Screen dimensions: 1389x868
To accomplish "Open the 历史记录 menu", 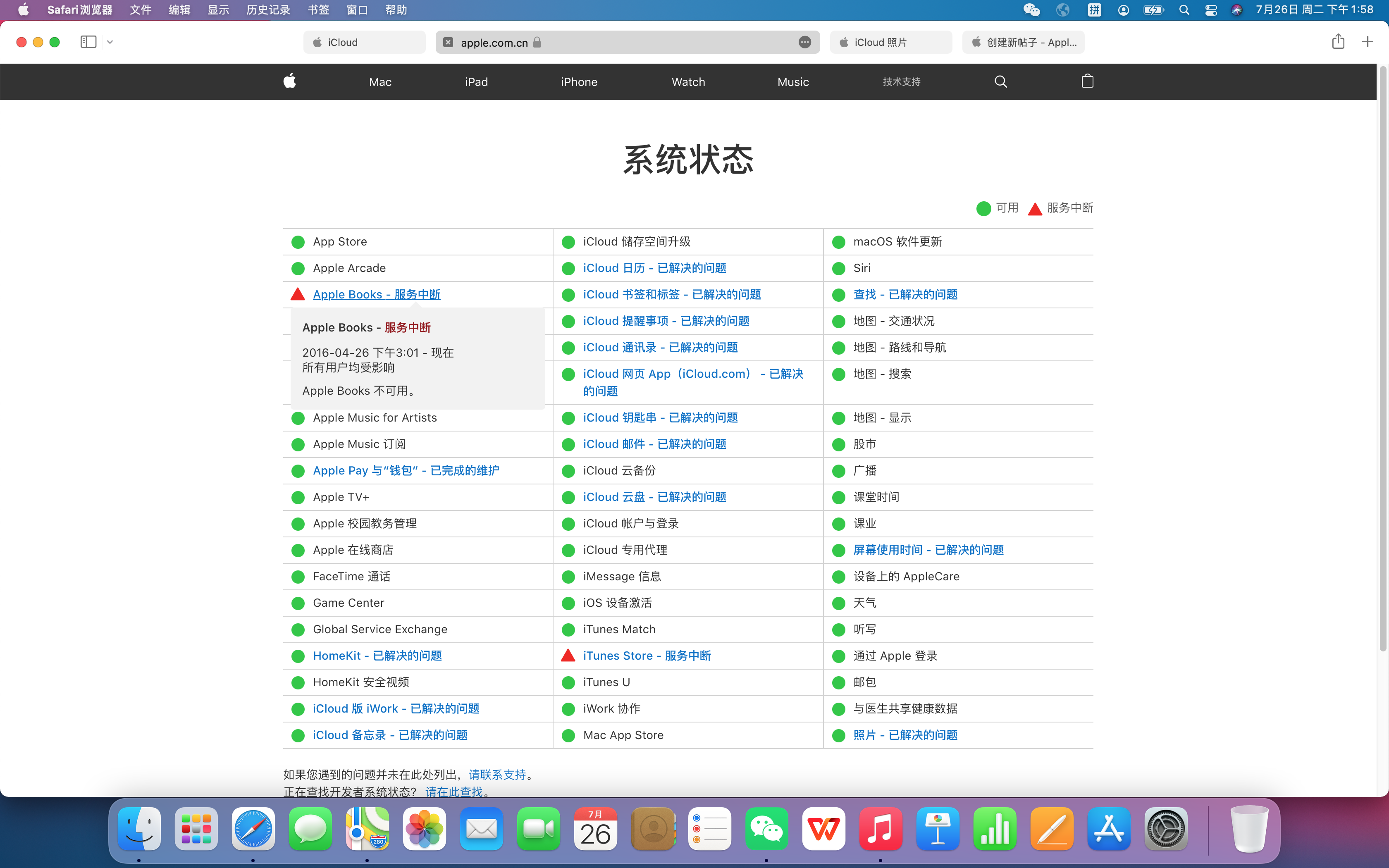I will (268, 10).
